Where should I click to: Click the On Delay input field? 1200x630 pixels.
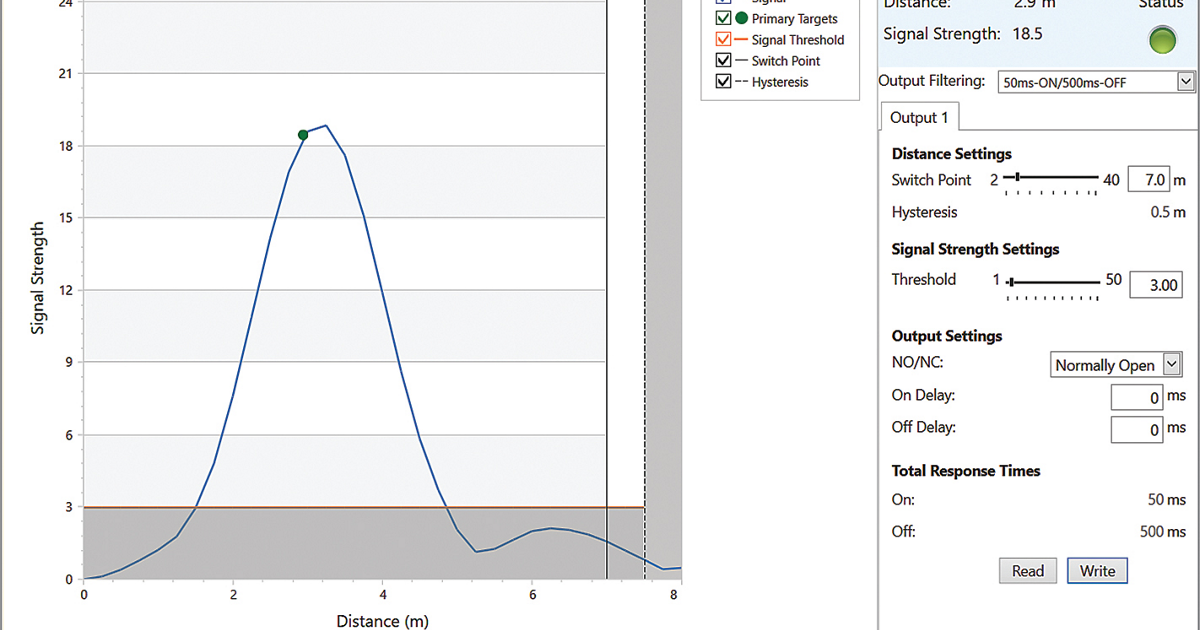pyautogui.click(x=1138, y=398)
